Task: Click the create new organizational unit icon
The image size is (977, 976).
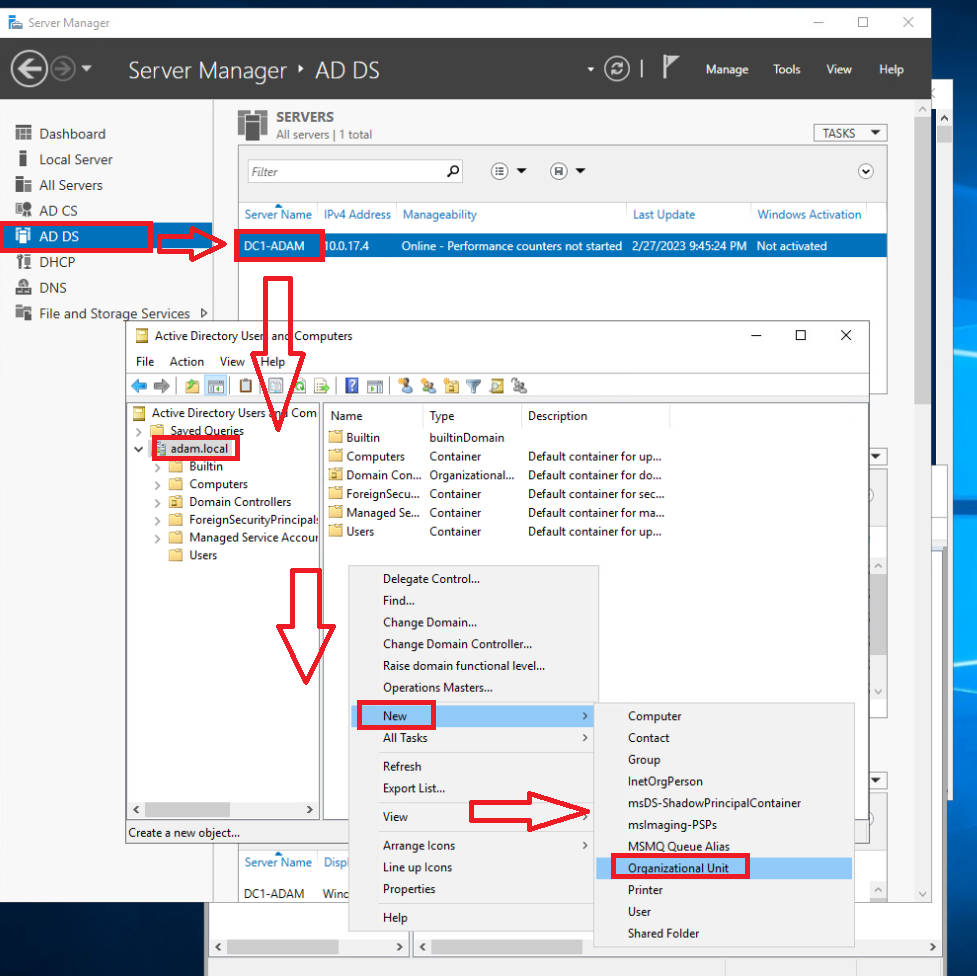Action: click(x=451, y=386)
